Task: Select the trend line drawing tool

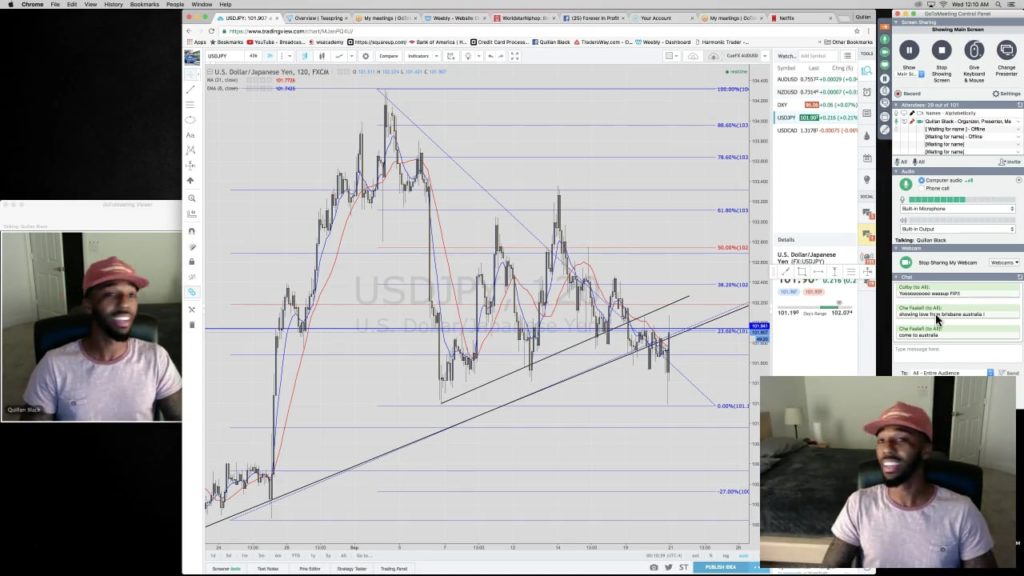Action: coord(191,89)
